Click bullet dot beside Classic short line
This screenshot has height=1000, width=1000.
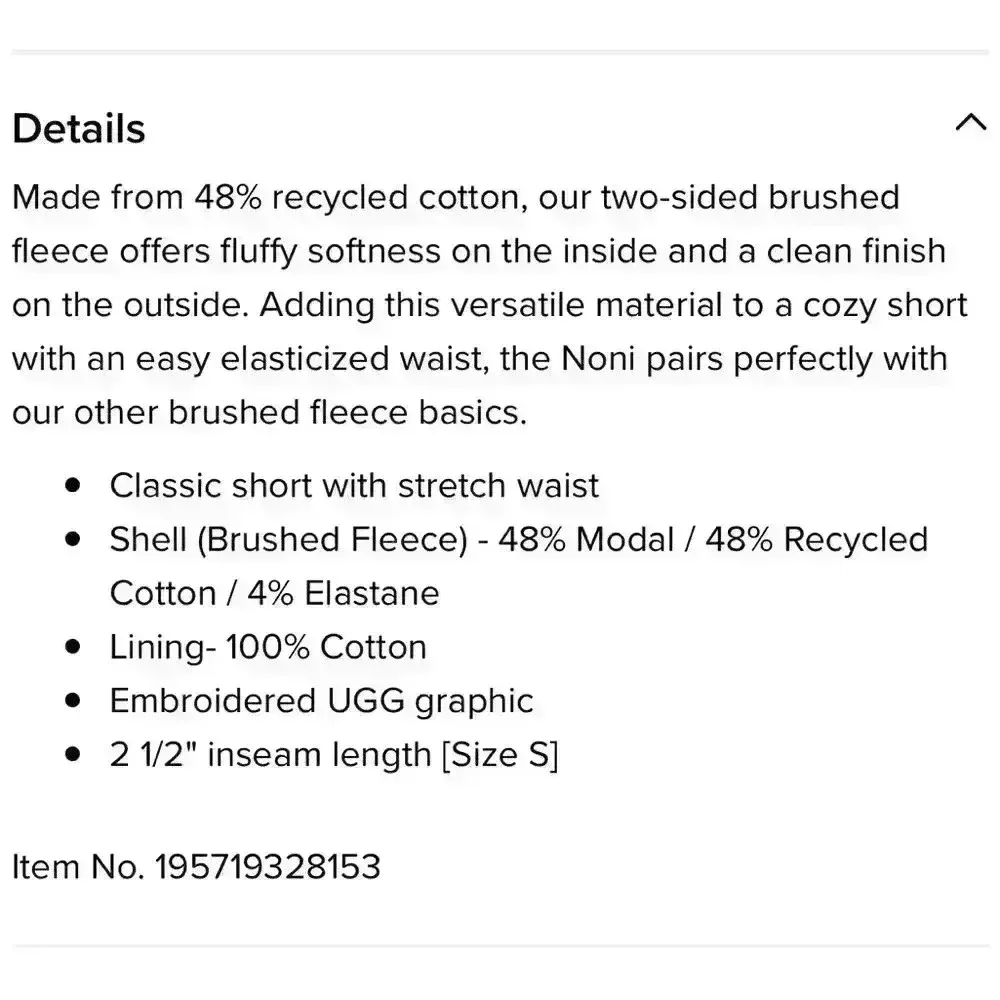(72, 485)
